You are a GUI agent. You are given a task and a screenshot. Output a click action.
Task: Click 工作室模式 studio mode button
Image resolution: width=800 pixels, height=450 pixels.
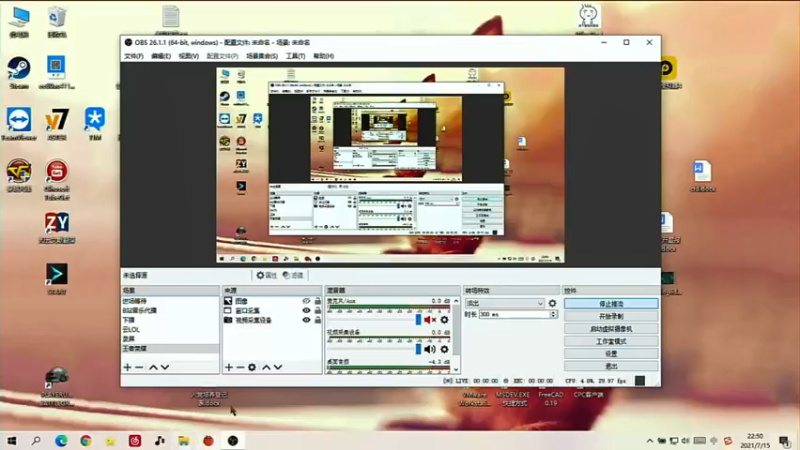click(x=611, y=341)
